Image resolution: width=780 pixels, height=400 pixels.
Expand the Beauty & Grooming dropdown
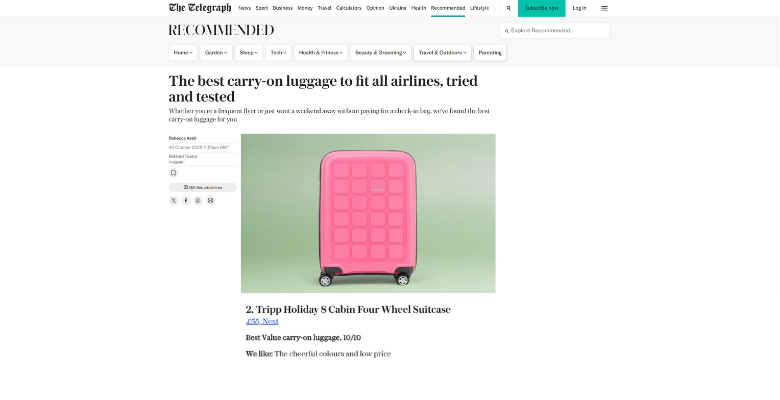click(x=380, y=52)
